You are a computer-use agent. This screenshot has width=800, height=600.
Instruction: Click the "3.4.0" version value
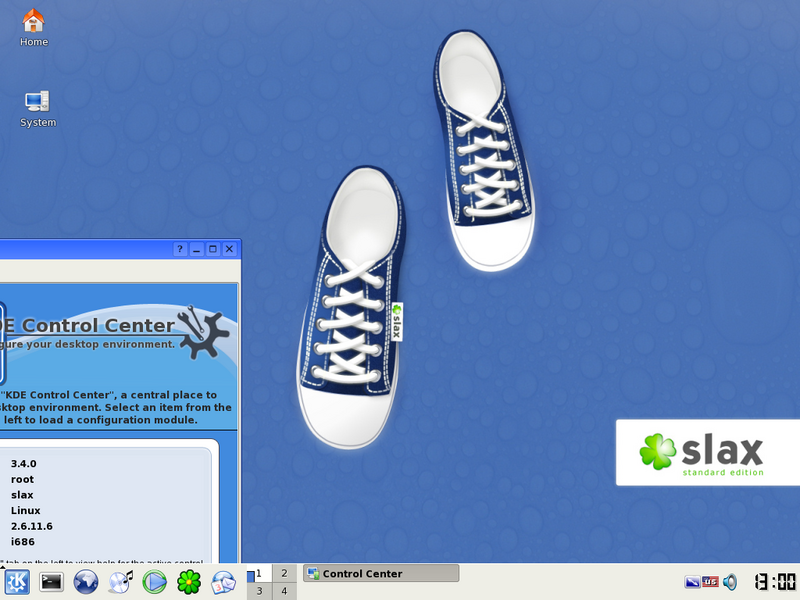[x=23, y=464]
